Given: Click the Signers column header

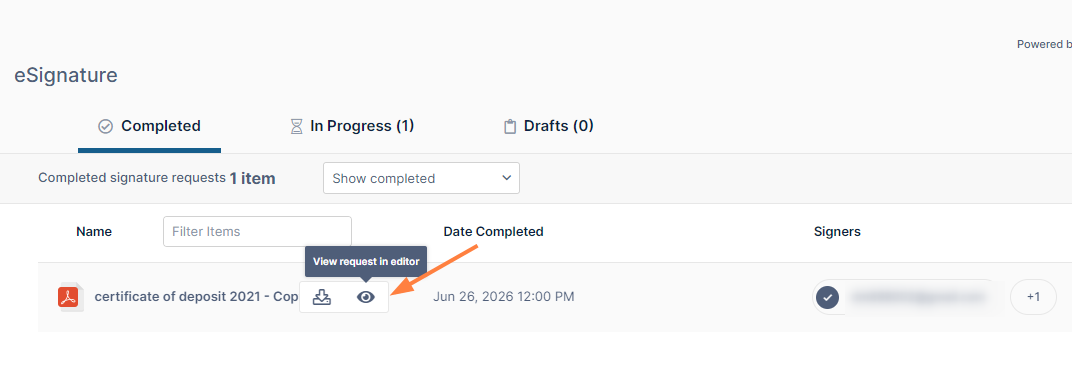Looking at the screenshot, I should tap(837, 232).
